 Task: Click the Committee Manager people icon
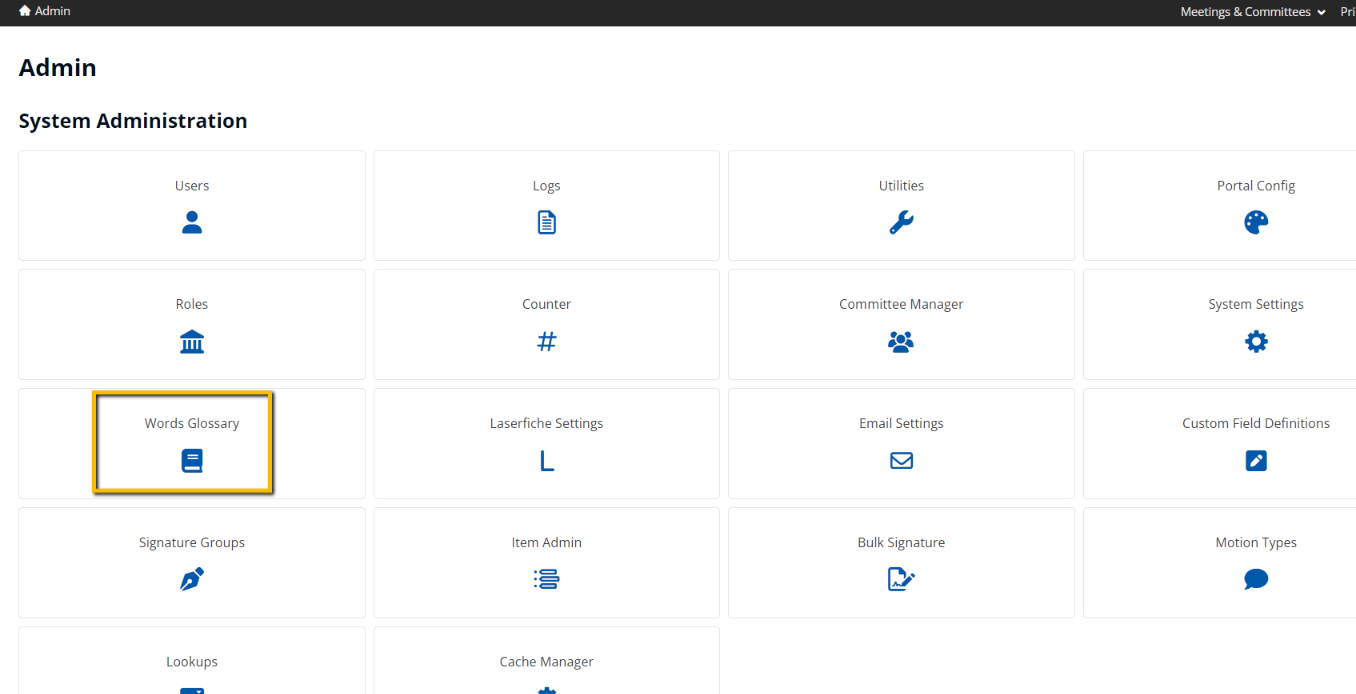pos(901,341)
